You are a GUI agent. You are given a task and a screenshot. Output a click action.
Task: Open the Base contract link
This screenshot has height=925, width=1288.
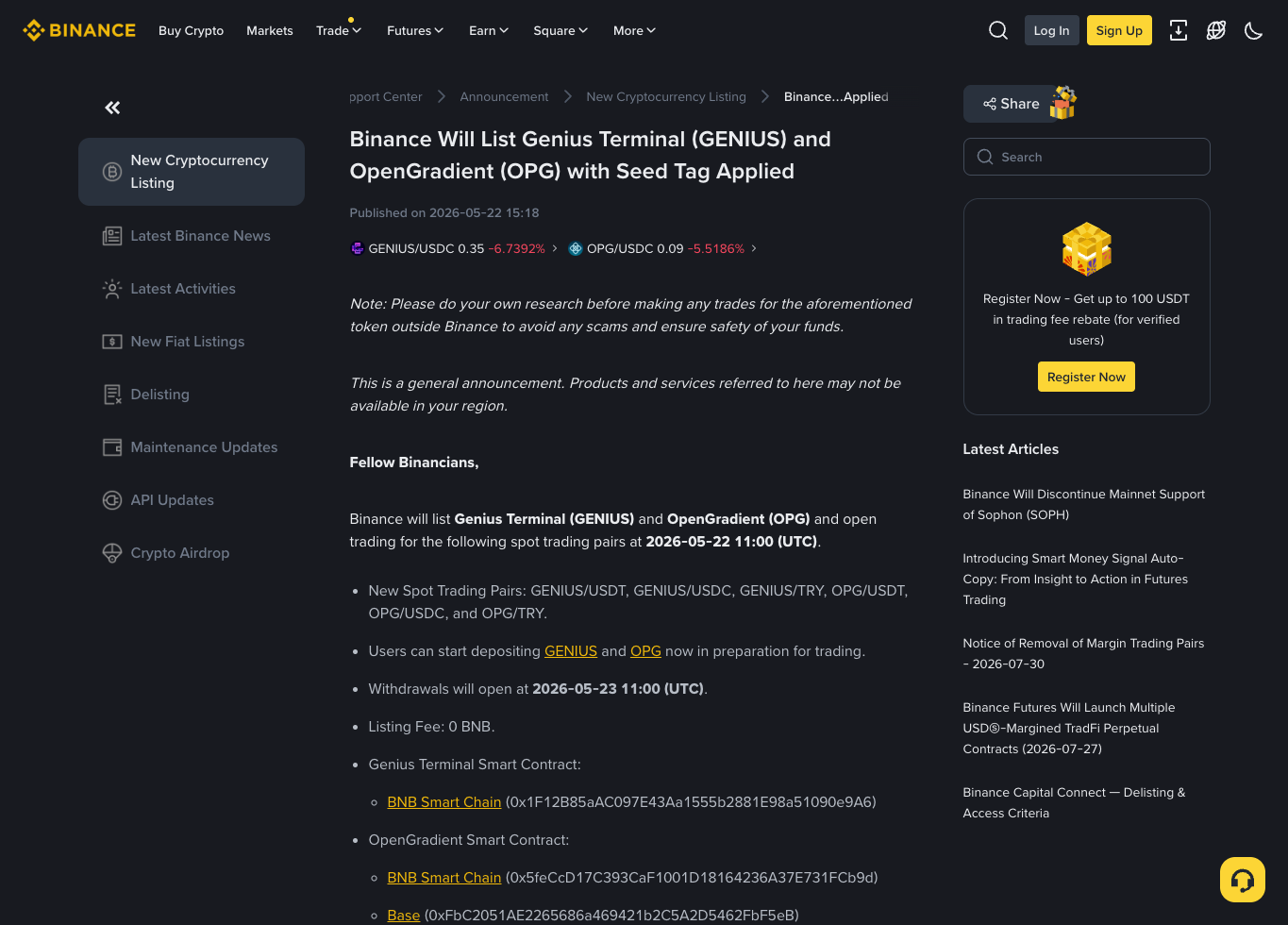404,916
